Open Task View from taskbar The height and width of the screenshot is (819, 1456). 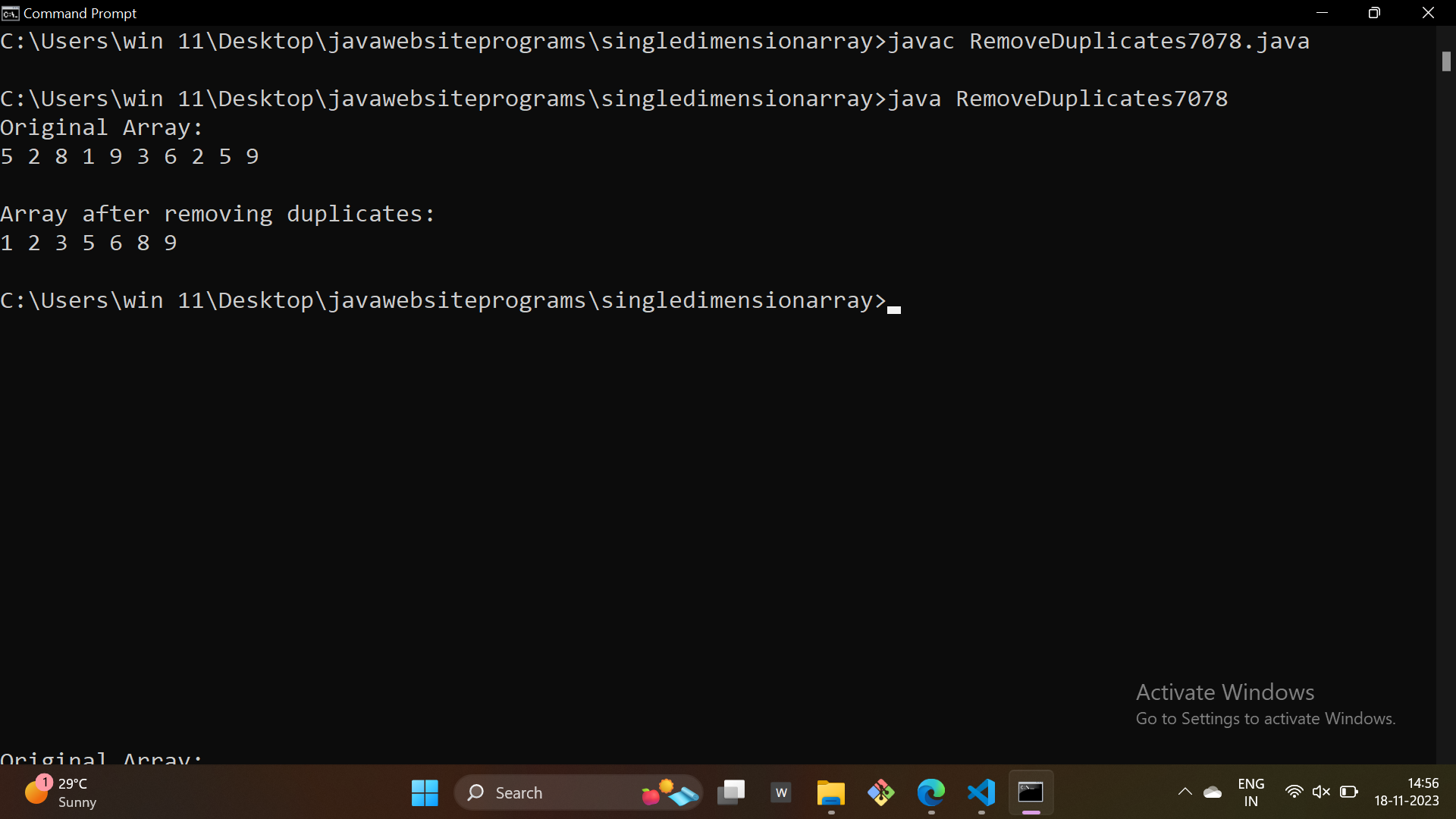(731, 792)
